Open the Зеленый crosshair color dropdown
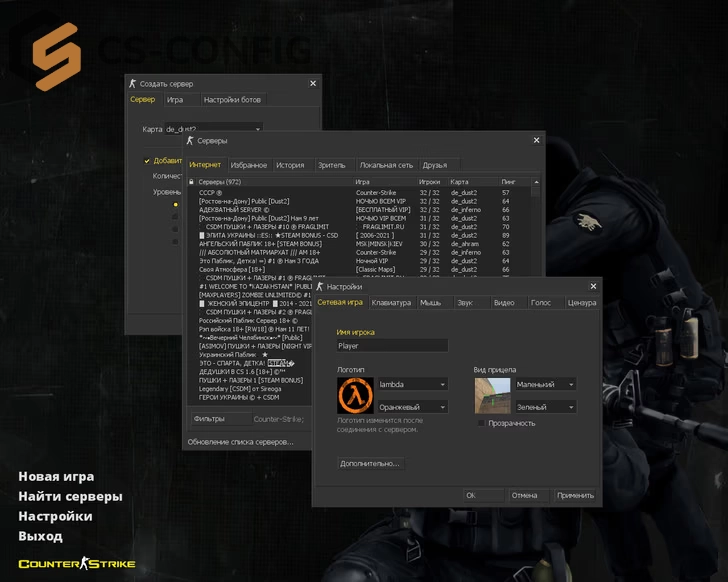728x582 pixels. [546, 407]
